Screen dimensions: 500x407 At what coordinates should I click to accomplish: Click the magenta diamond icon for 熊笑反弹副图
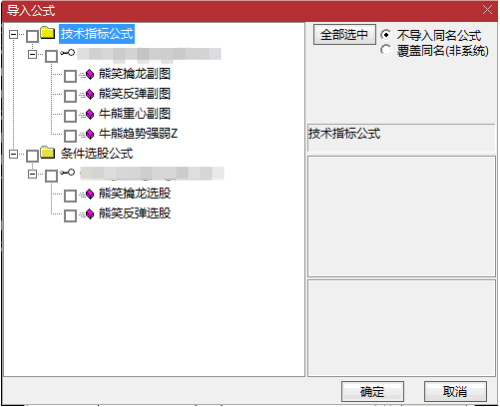(x=90, y=94)
